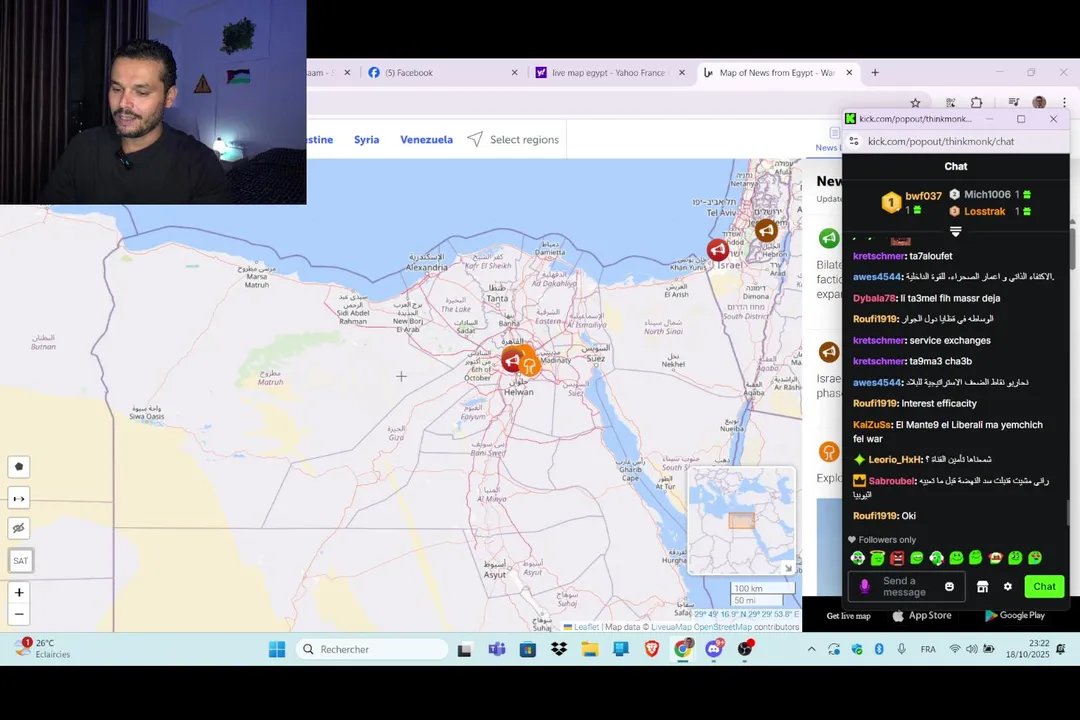
Task: Open Mich1006 leaderboard entry
Action: 987,194
